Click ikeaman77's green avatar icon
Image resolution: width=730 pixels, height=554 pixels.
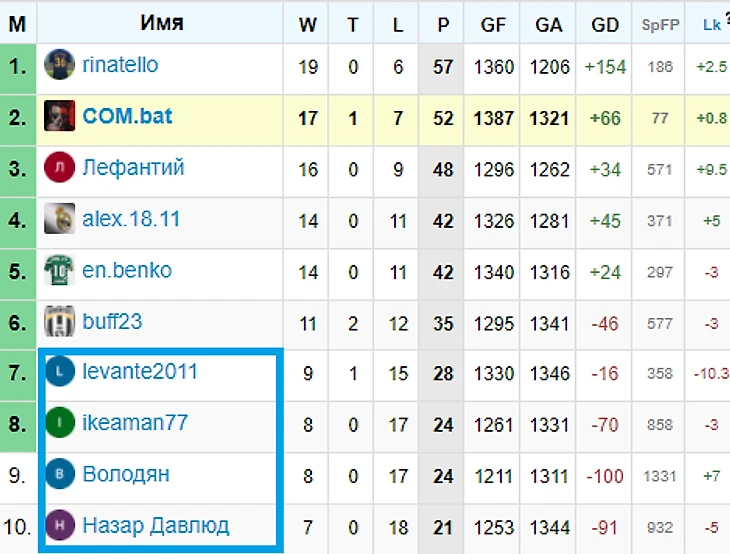[x=60, y=423]
